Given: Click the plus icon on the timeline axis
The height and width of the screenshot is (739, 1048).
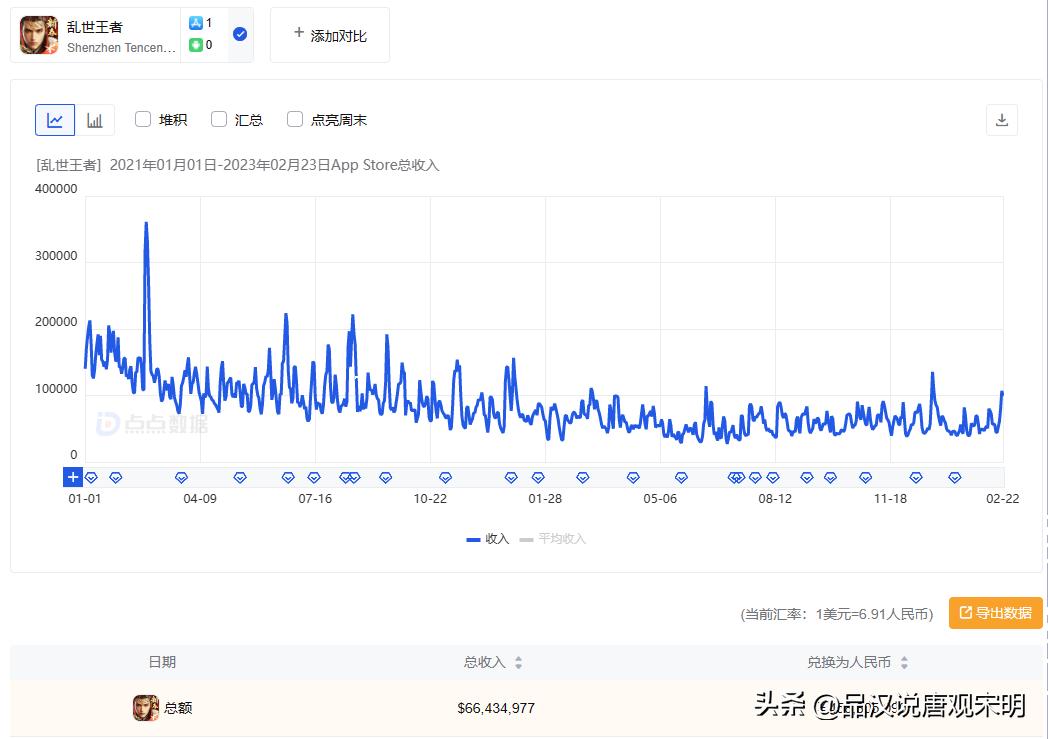Looking at the screenshot, I should [73, 477].
